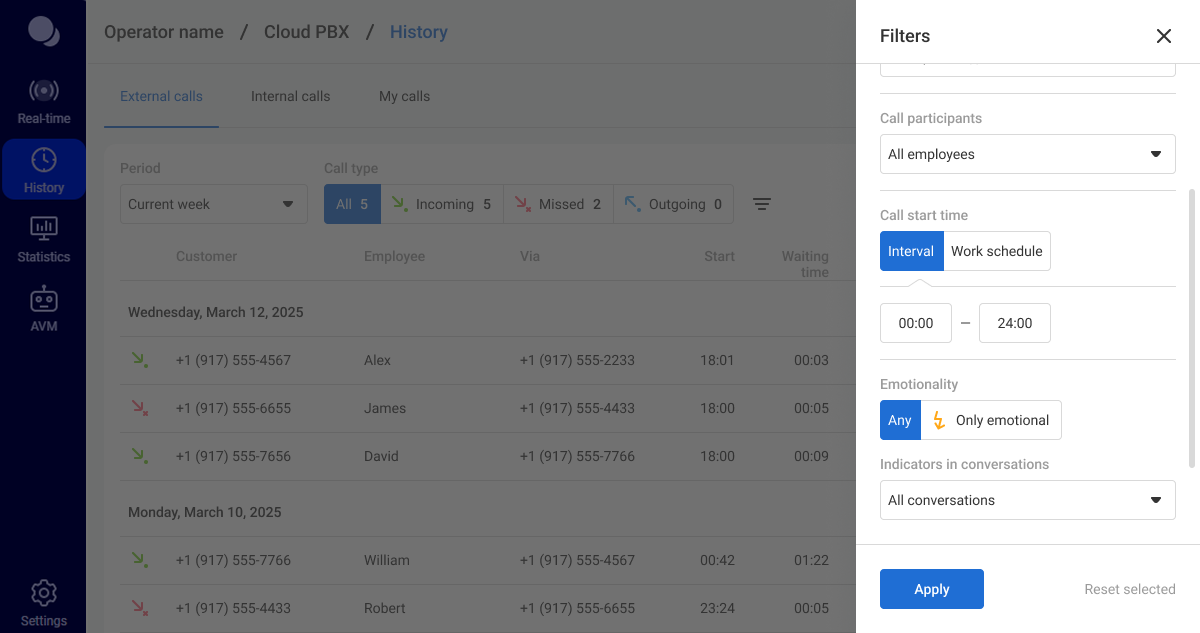This screenshot has height=633, width=1200.
Task: Go to Cloud PBX breadcrumb
Action: click(307, 32)
